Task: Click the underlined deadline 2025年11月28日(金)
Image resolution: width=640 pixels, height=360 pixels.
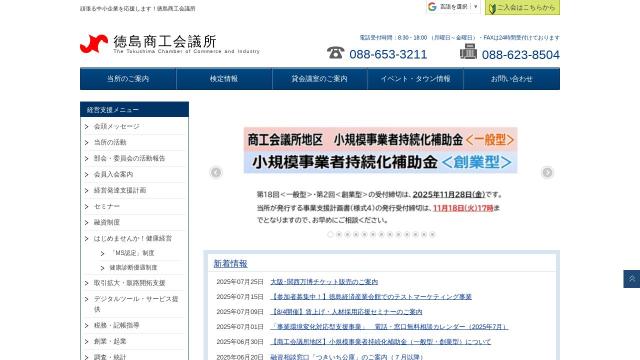Action: tap(449, 195)
